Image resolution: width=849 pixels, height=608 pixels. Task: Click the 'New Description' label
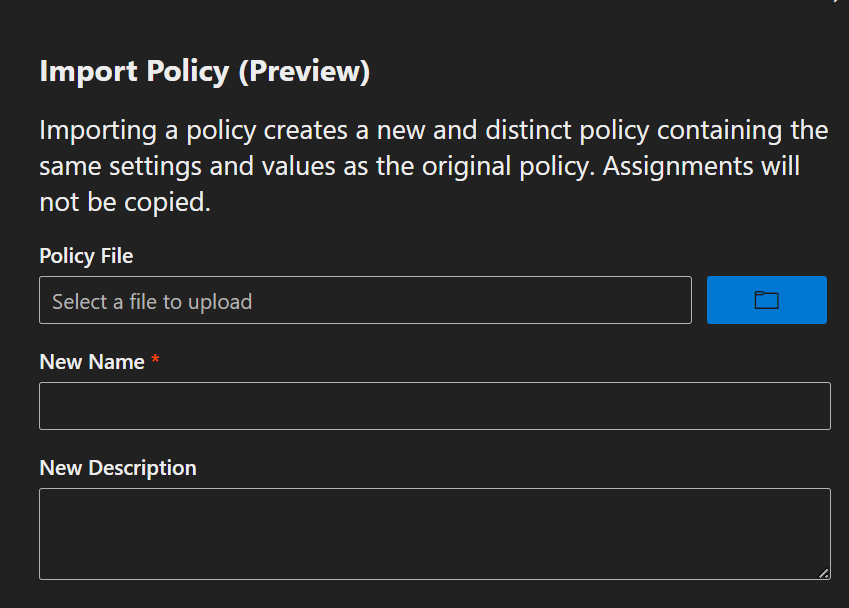click(117, 468)
